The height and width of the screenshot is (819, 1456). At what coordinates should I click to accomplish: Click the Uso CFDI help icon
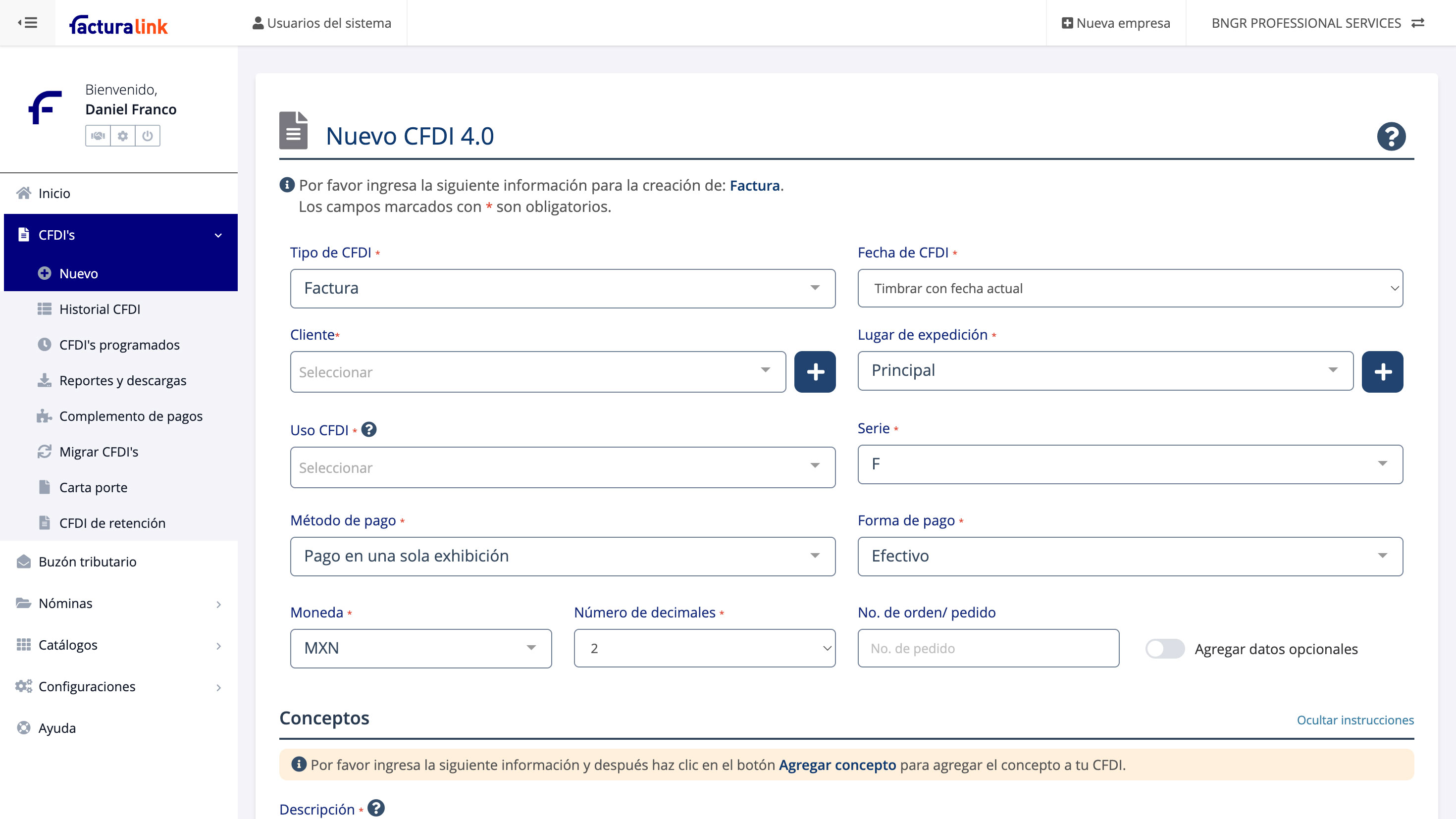(369, 430)
